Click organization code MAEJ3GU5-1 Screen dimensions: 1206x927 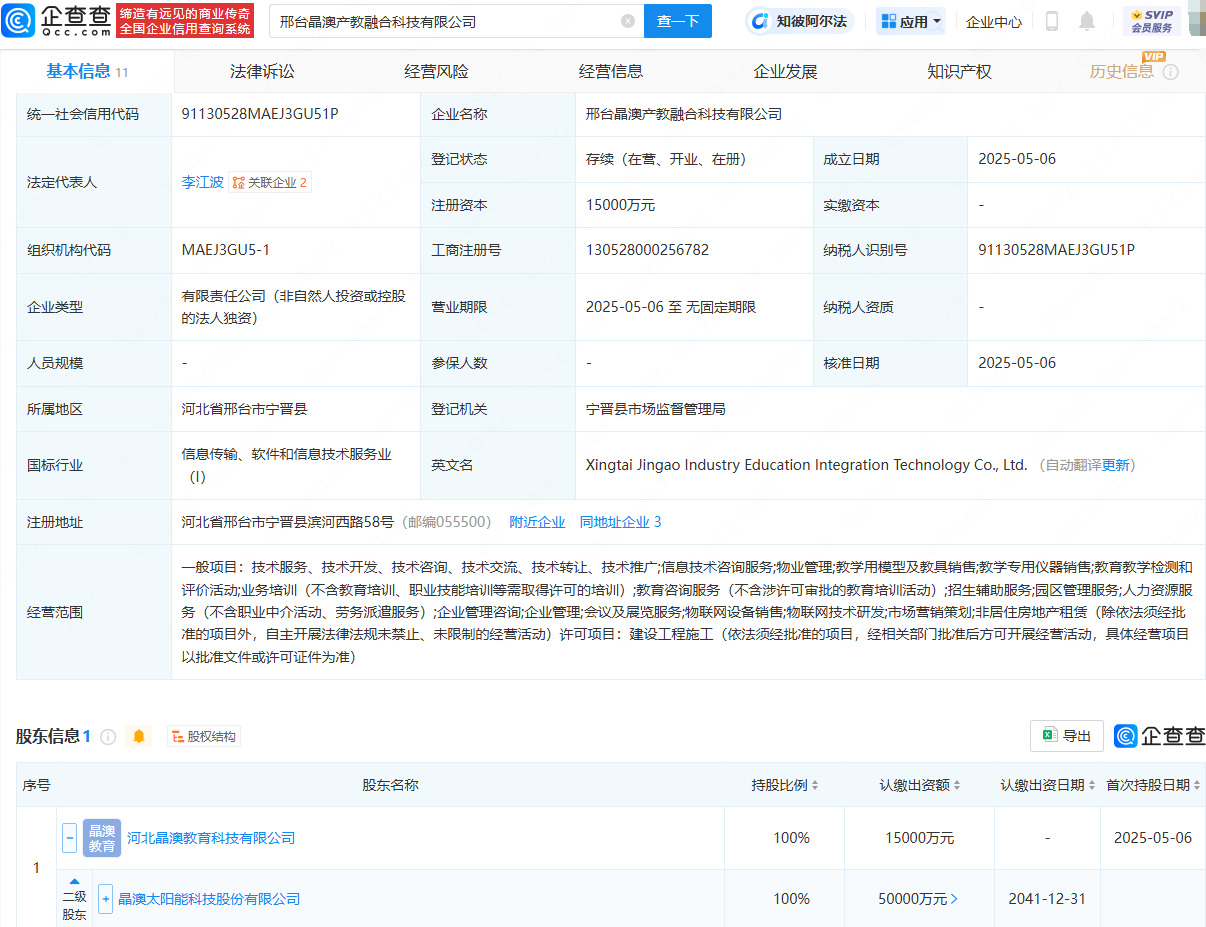click(225, 250)
